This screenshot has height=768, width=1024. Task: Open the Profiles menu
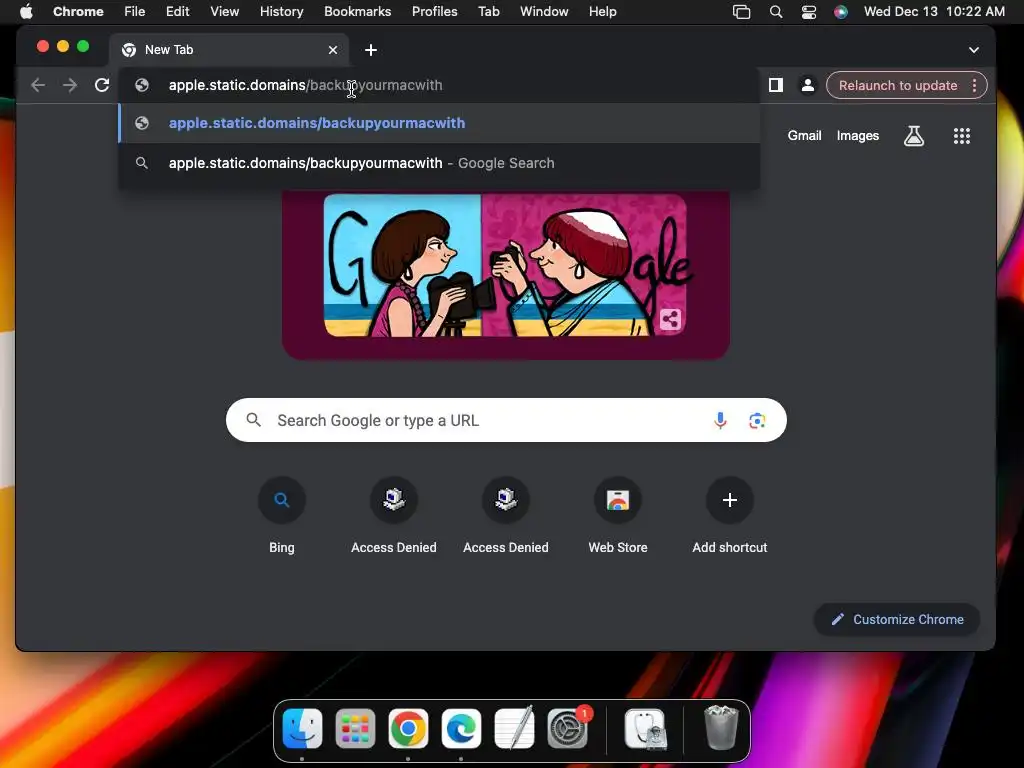[x=434, y=11]
